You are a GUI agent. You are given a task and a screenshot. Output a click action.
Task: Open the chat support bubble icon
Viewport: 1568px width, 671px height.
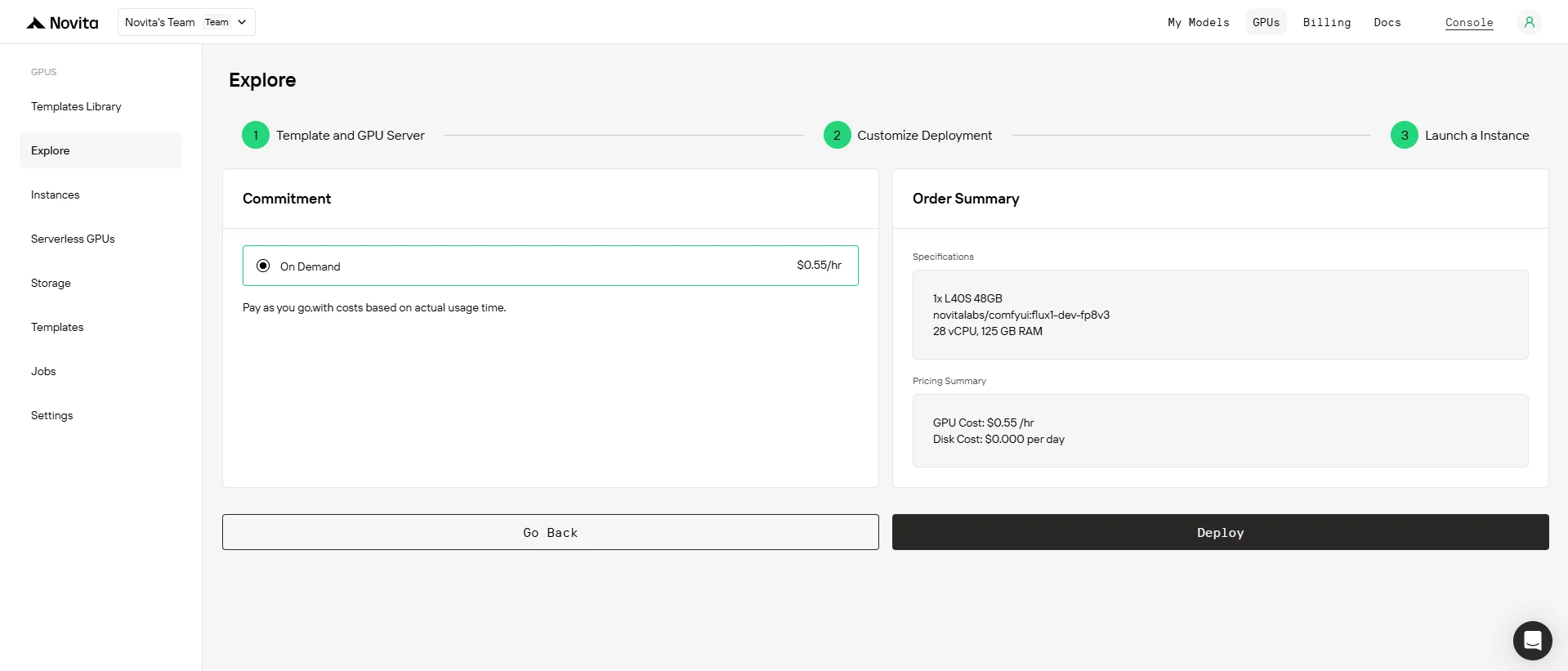(x=1532, y=640)
